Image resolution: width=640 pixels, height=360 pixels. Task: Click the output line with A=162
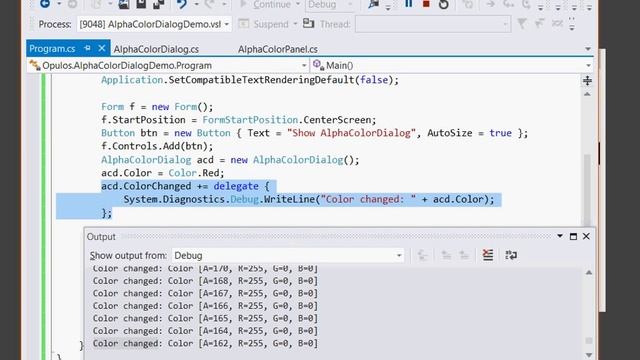(x=205, y=343)
